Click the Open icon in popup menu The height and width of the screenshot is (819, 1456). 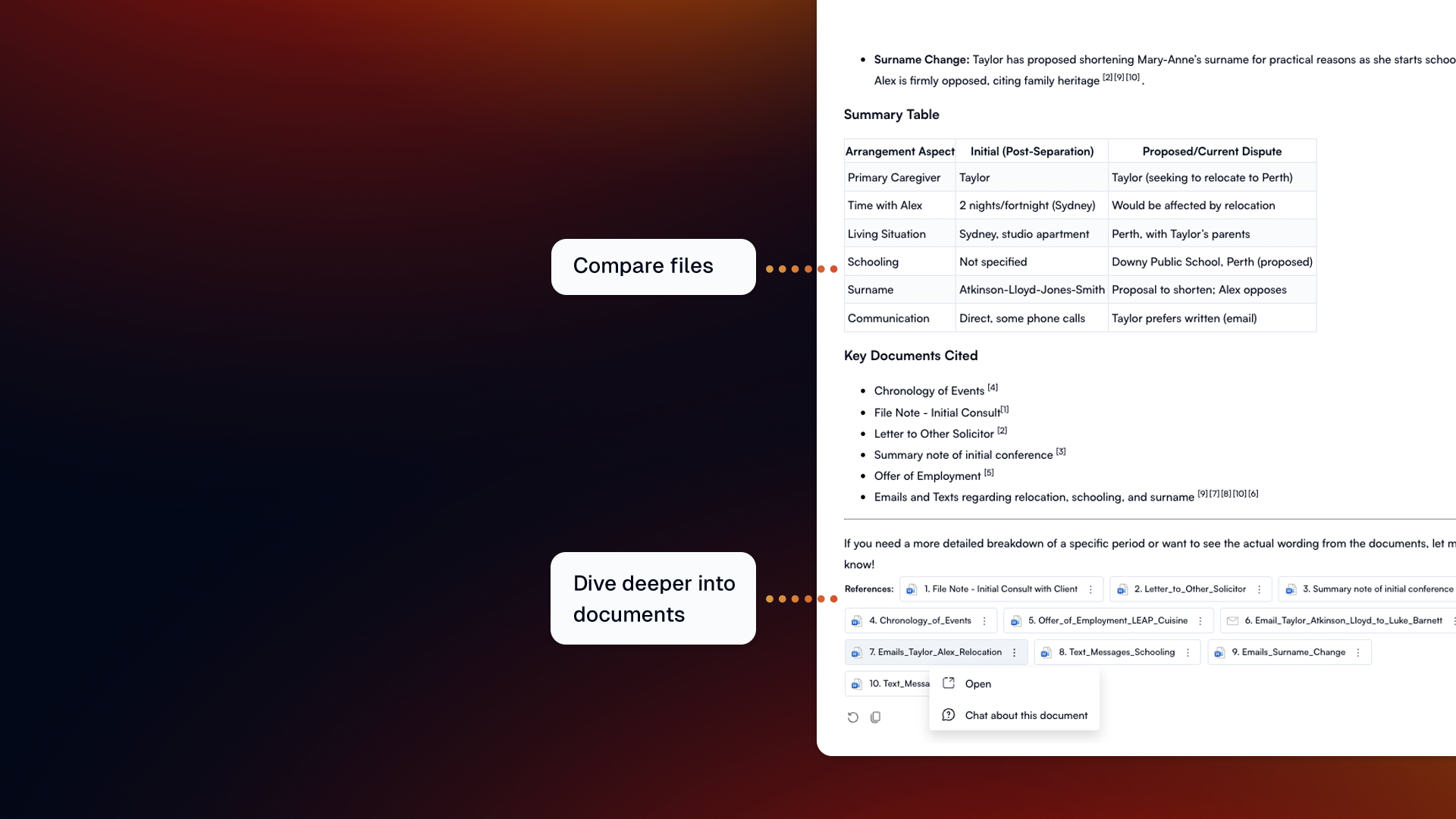tap(949, 683)
